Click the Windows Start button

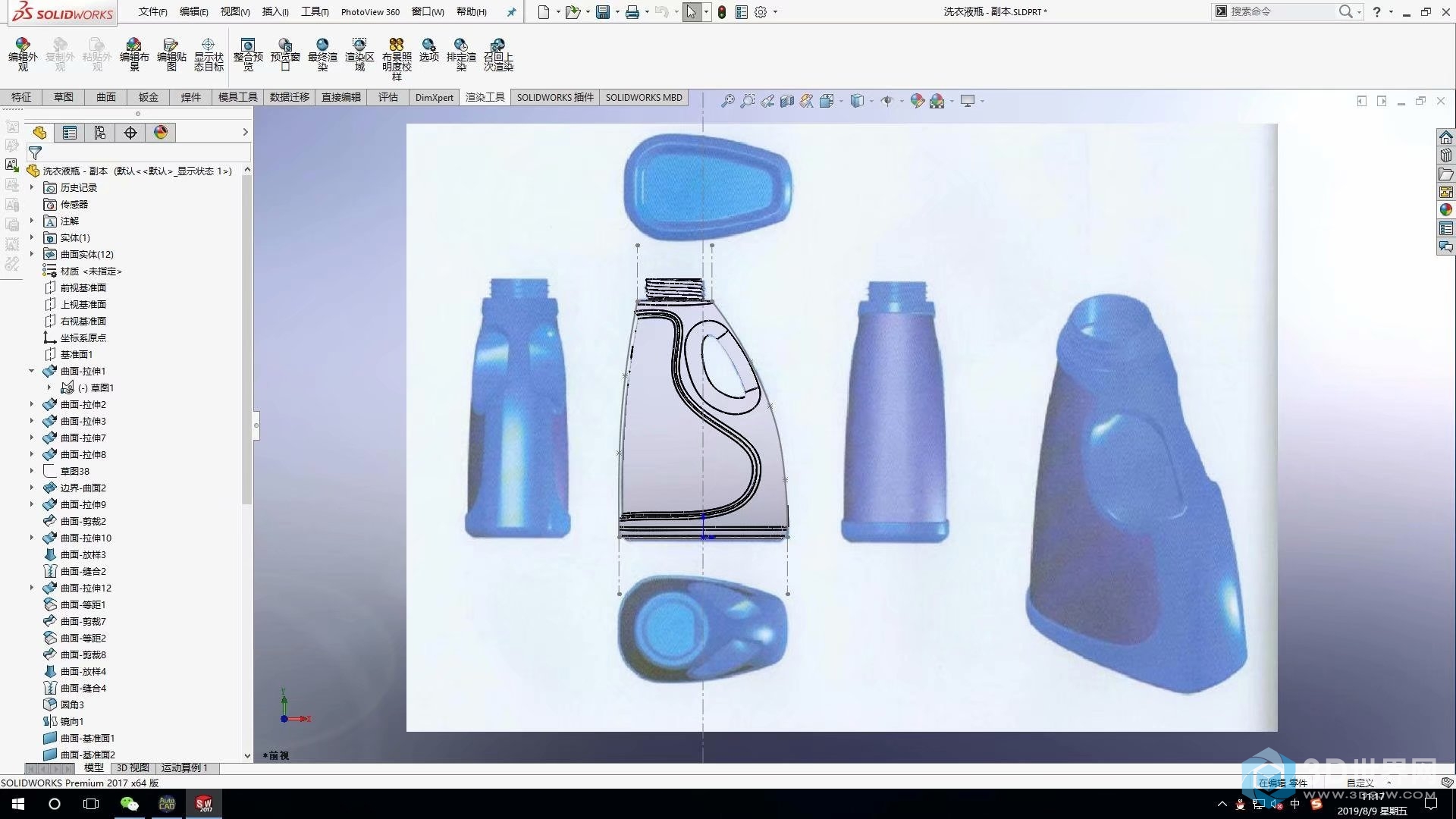tap(18, 804)
